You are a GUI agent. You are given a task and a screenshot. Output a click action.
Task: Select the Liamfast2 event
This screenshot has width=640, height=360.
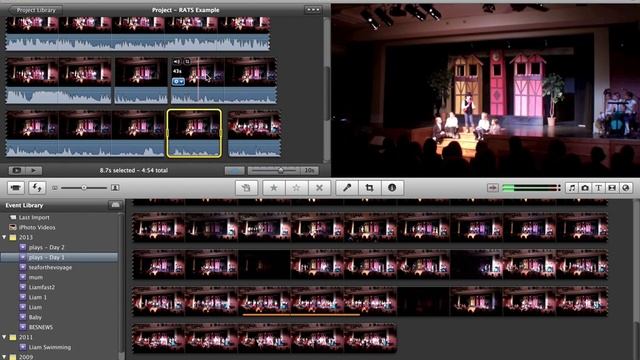[x=42, y=287]
